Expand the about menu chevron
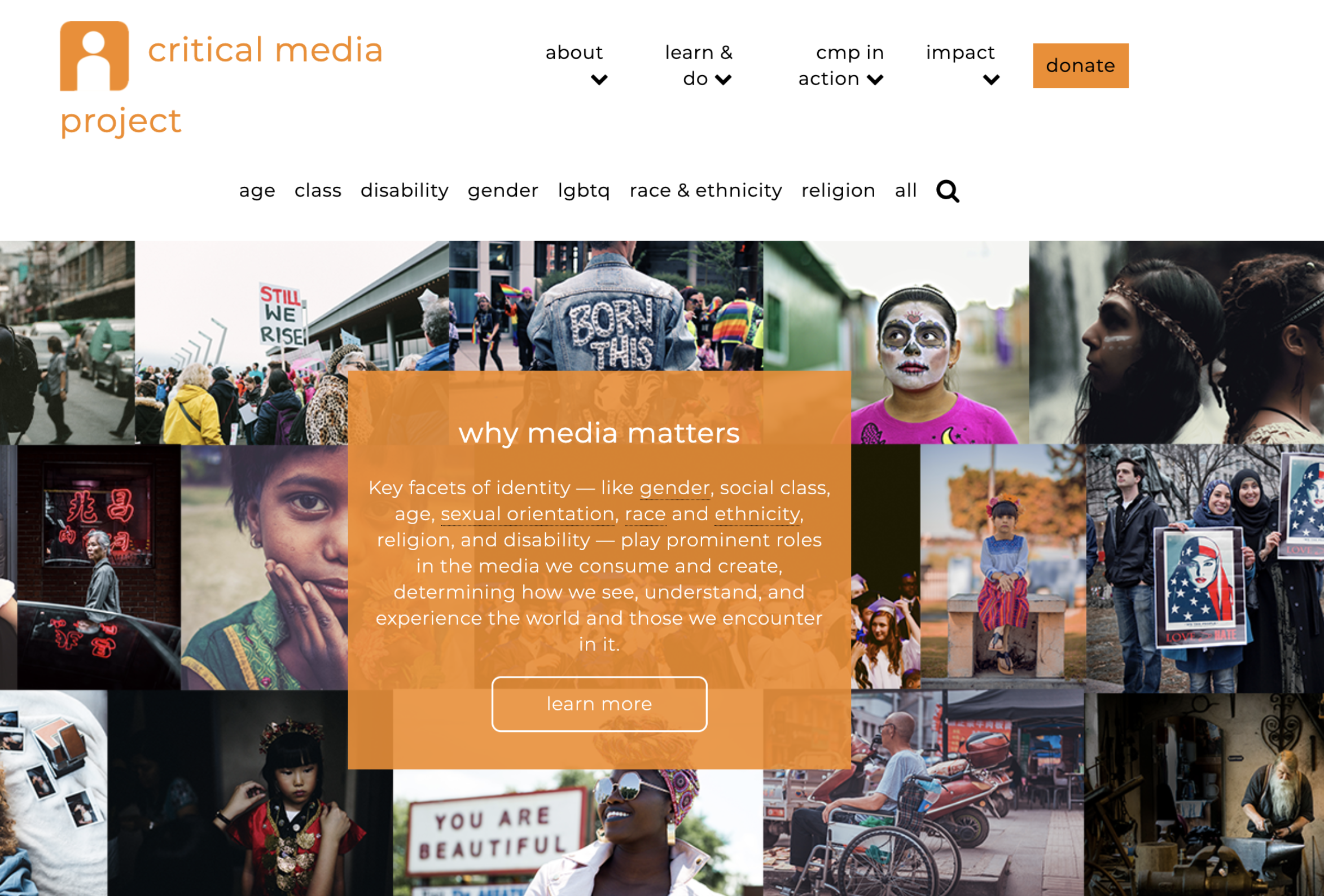The height and width of the screenshot is (896, 1324). pyautogui.click(x=599, y=80)
